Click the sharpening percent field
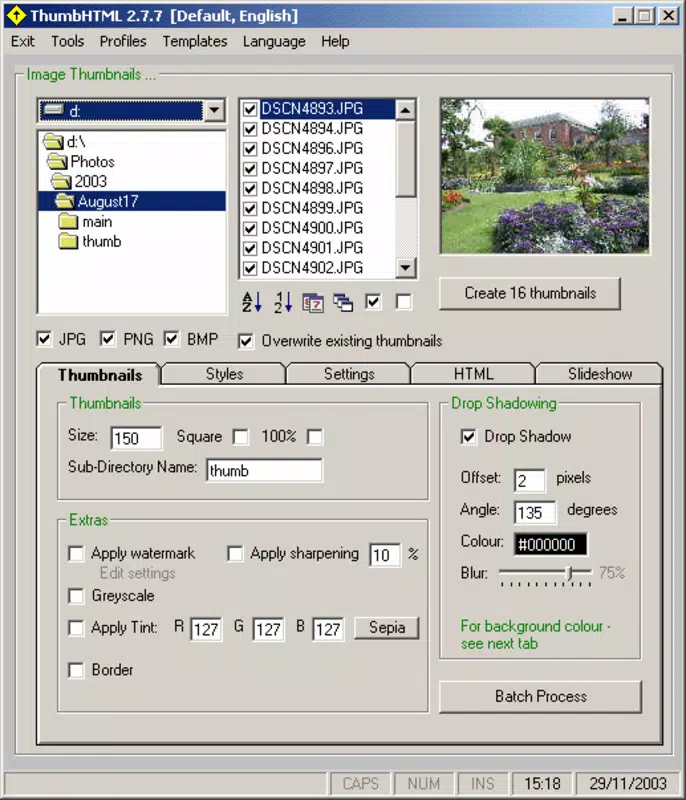 [x=385, y=555]
